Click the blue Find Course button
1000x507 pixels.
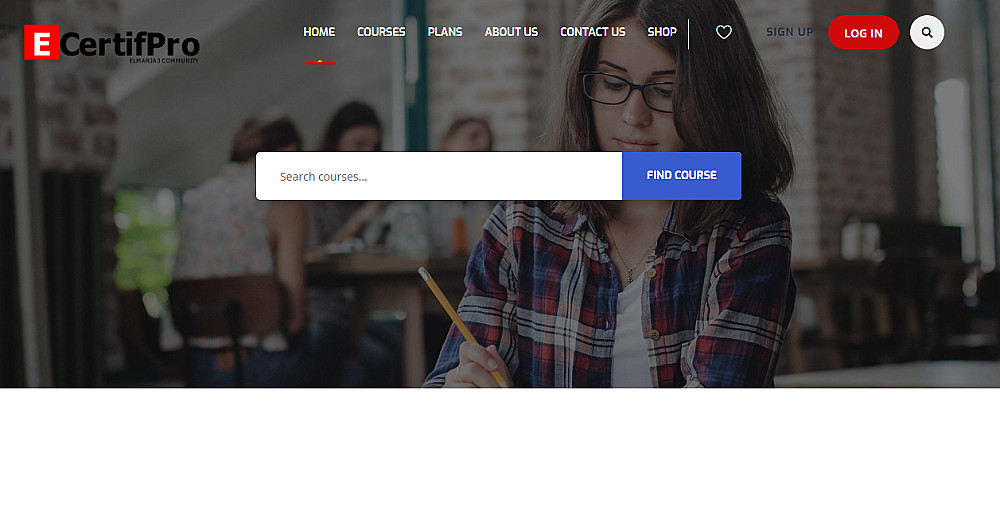pos(682,175)
